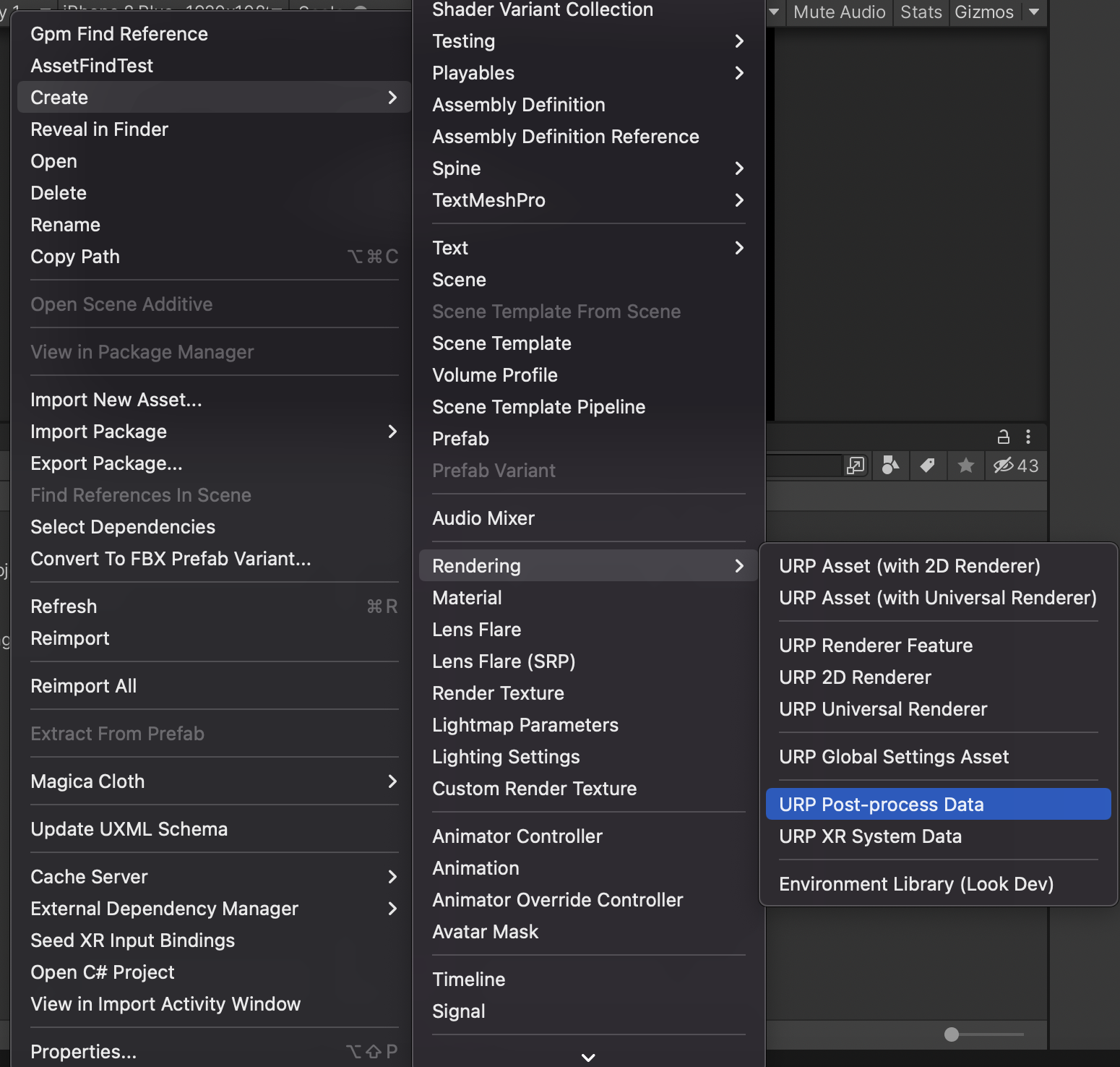Screen dimensions: 1120x1067
Task: Create a new Scene asset
Action: click(588, 280)
